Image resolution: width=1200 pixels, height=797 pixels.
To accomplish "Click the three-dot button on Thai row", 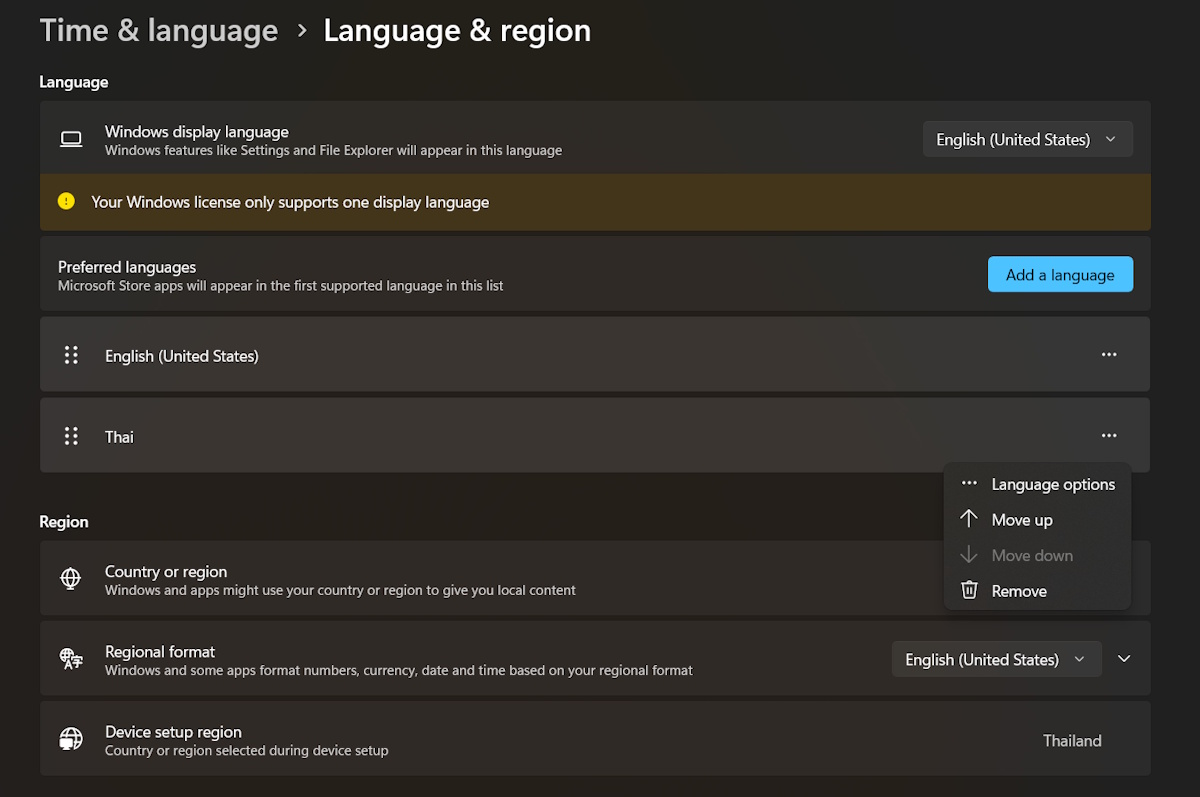I will (1108, 436).
